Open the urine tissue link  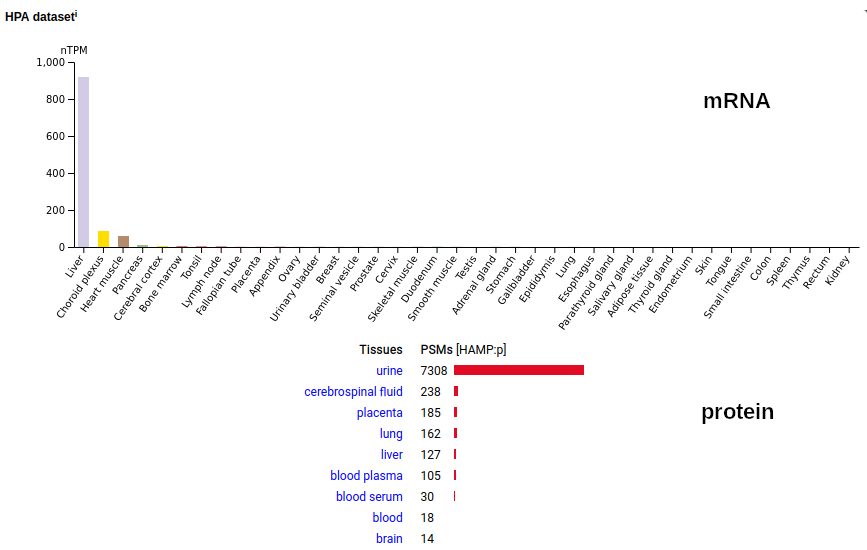(x=389, y=371)
